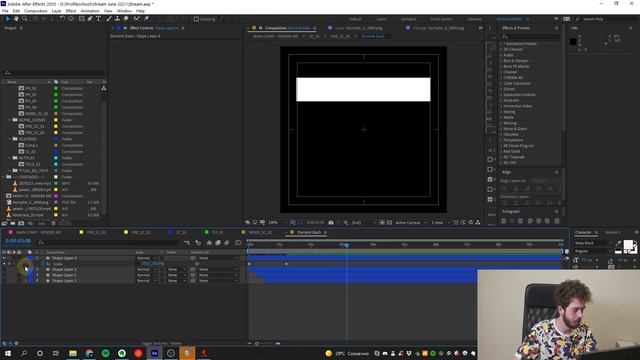Screen dimensions: 640x360
Task: Select the Libraries workspace button
Action: pos(474,19)
